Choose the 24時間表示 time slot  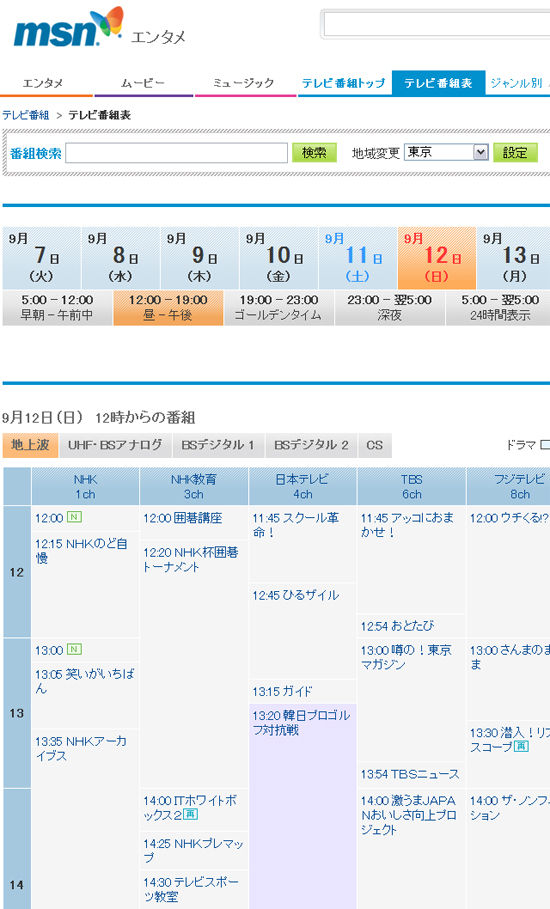click(498, 308)
